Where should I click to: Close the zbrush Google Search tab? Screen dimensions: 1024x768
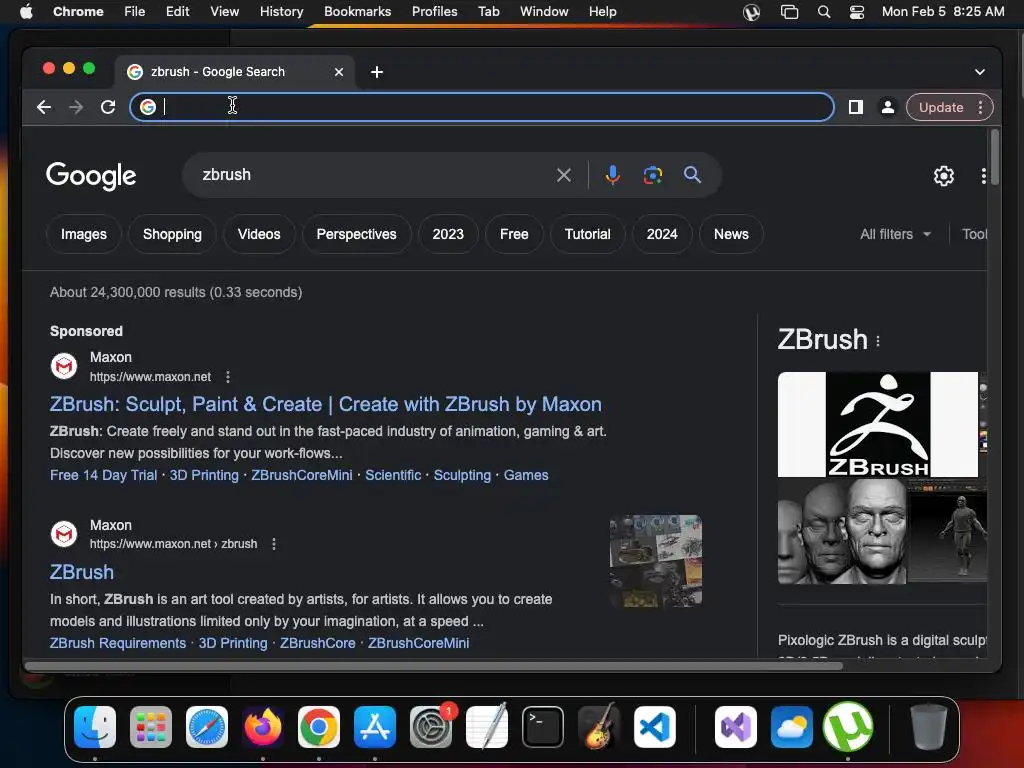tap(339, 72)
